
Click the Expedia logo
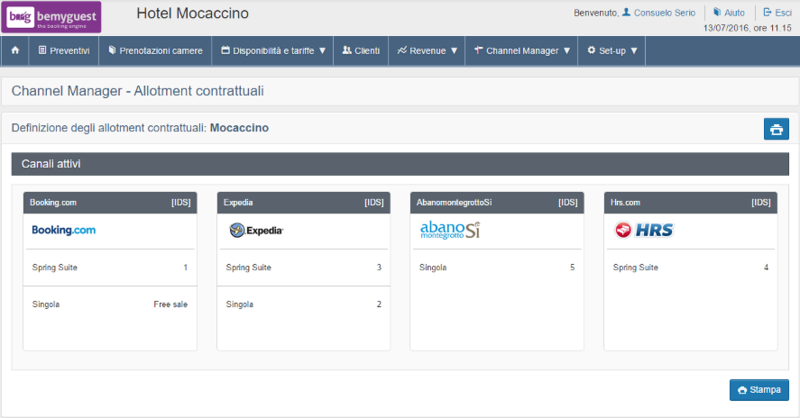tap(256, 230)
